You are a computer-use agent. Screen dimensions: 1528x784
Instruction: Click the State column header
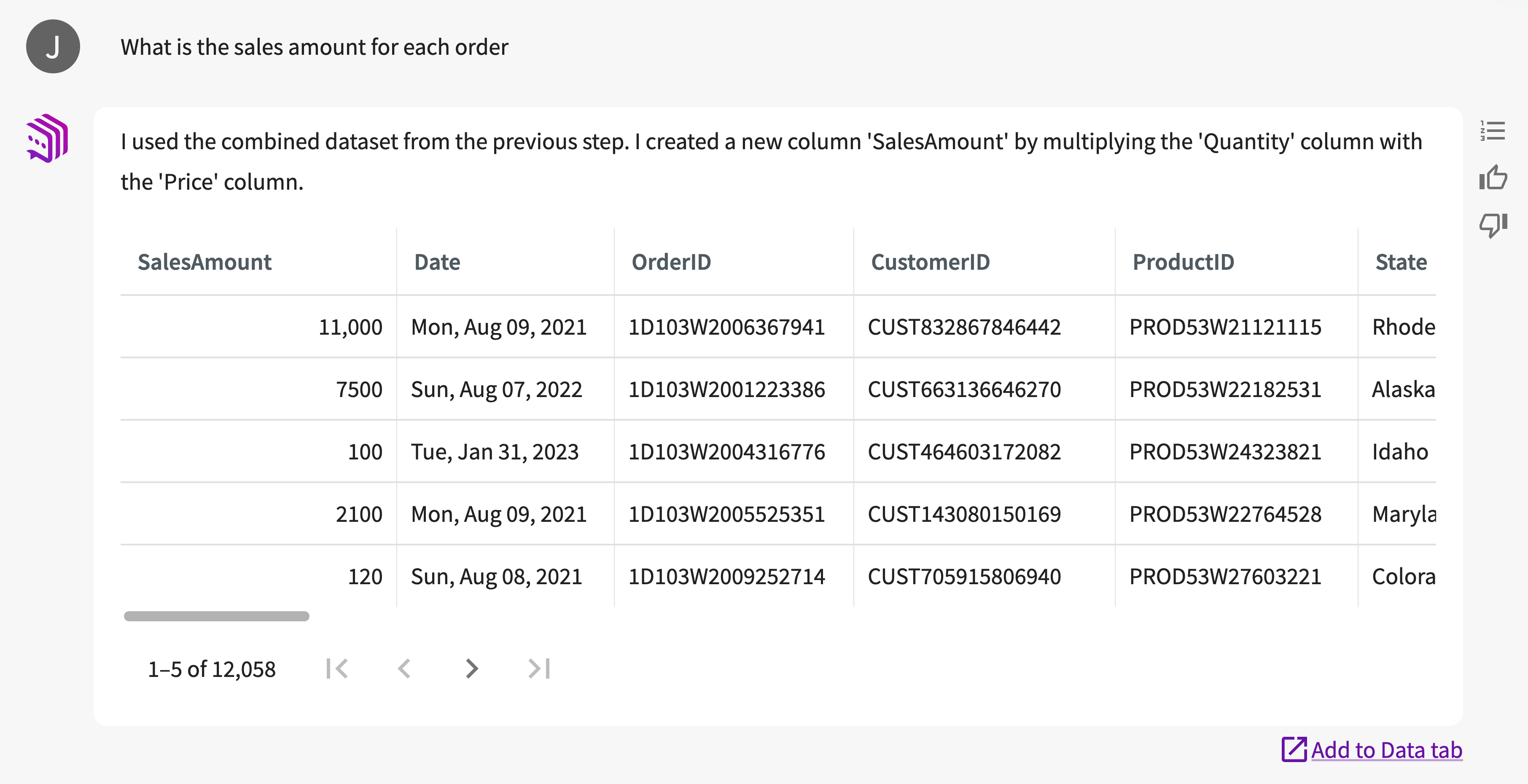point(1401,262)
